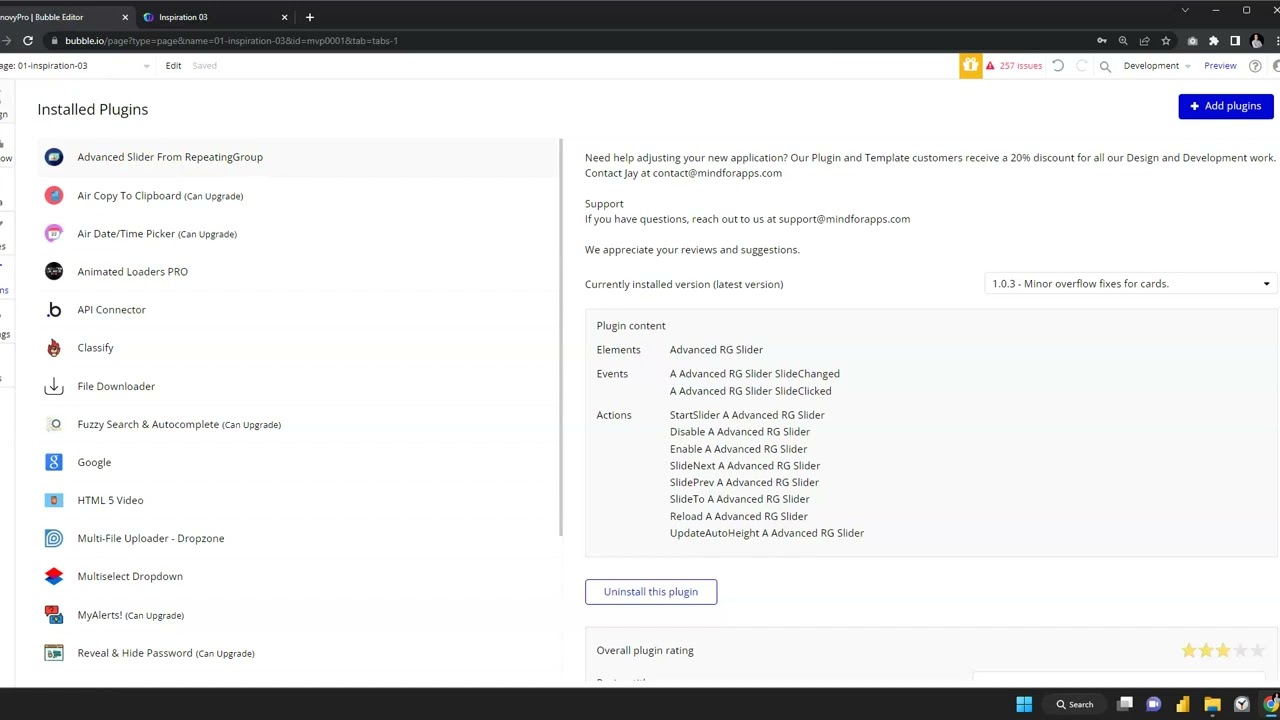Click the camera extension icon
Screen dimensions: 1280x720
pos(1192,41)
